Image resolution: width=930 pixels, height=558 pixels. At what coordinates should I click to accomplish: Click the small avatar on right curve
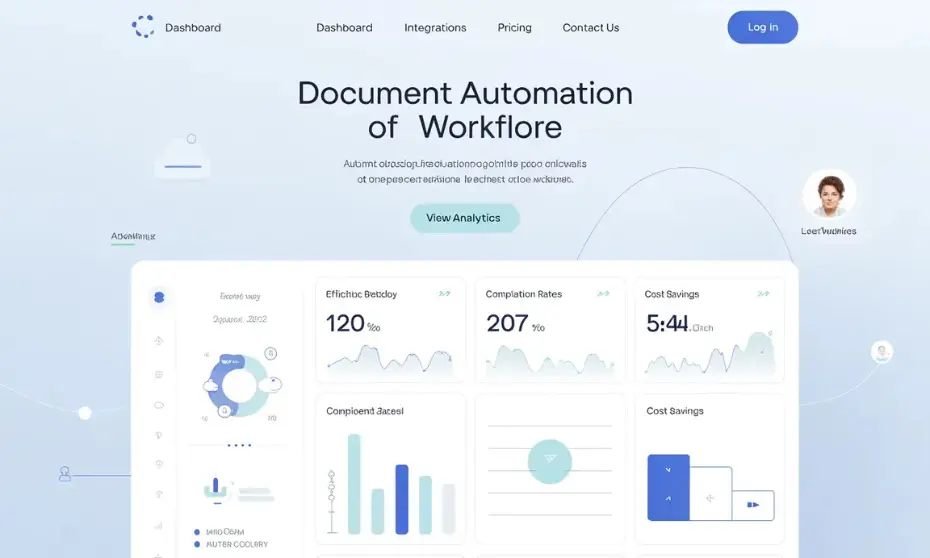[x=881, y=351]
